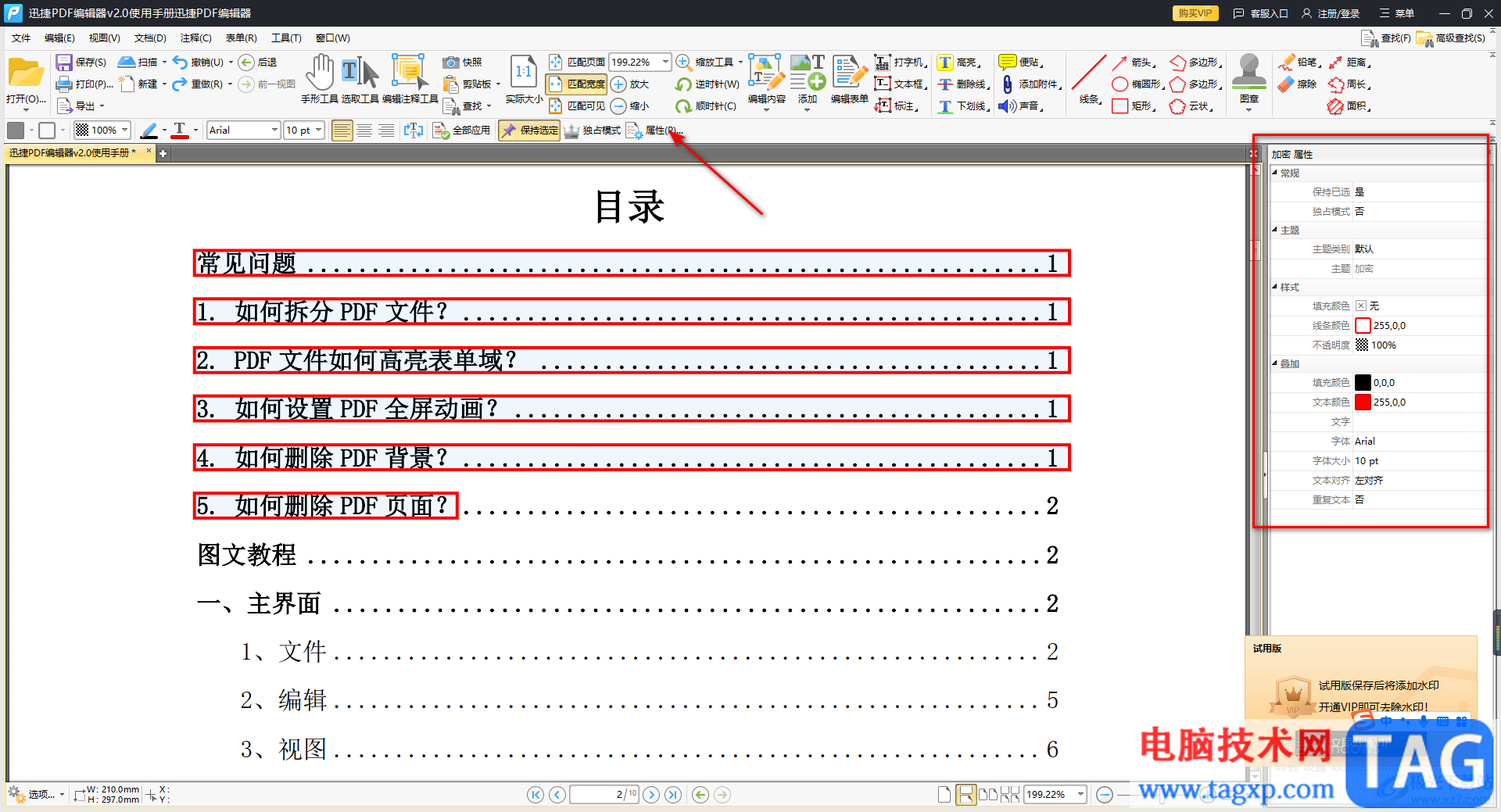Image resolution: width=1501 pixels, height=812 pixels.
Task: Collapse the 样式 (Style) section
Action: click(x=1275, y=288)
